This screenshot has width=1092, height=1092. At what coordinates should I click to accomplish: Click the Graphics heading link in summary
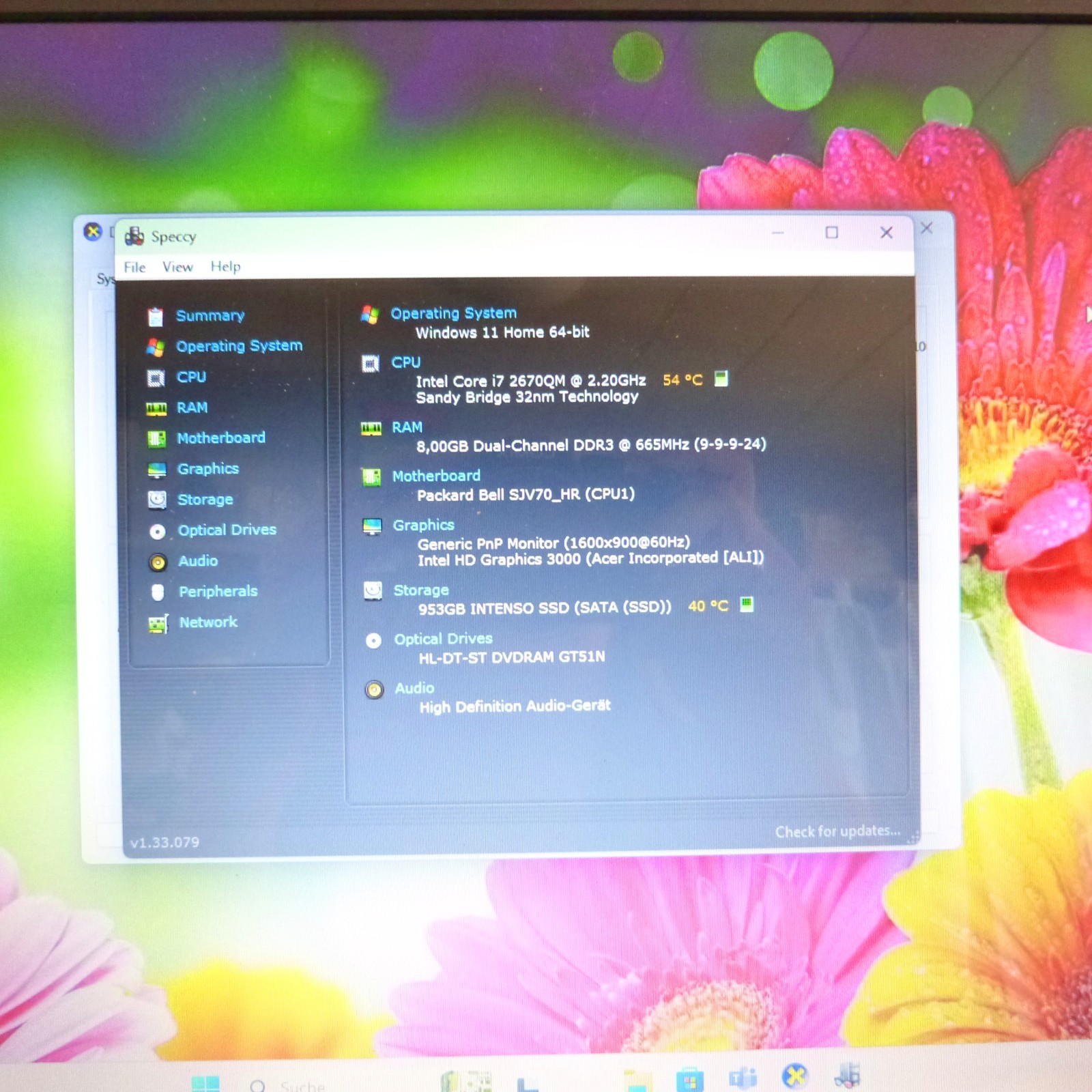(423, 525)
